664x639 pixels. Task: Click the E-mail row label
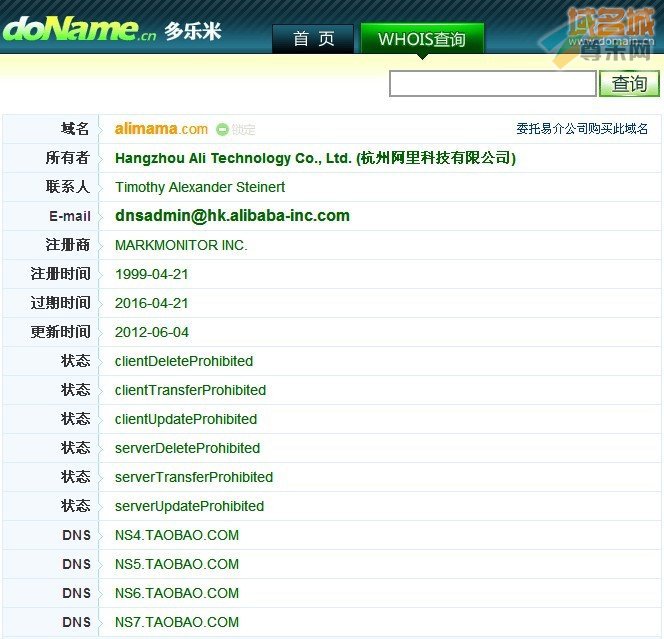[70, 216]
